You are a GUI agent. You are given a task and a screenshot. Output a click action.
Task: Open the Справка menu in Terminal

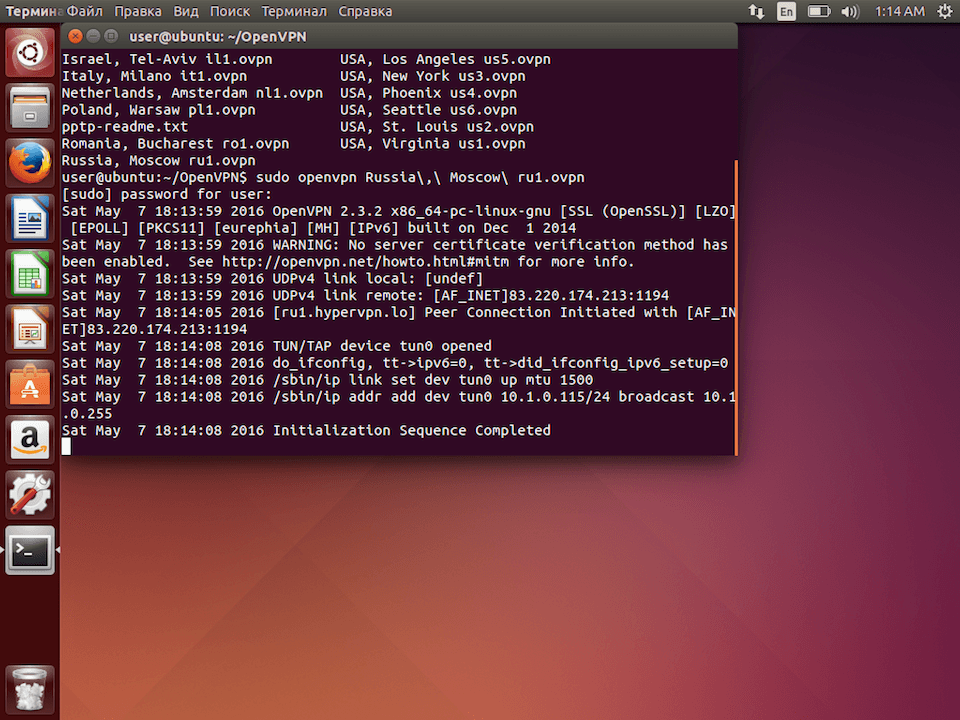(365, 11)
